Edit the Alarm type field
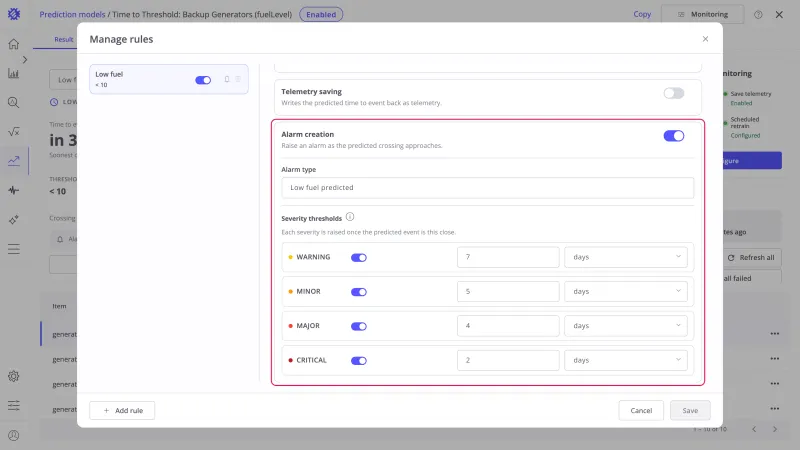This screenshot has width=800, height=450. point(487,188)
